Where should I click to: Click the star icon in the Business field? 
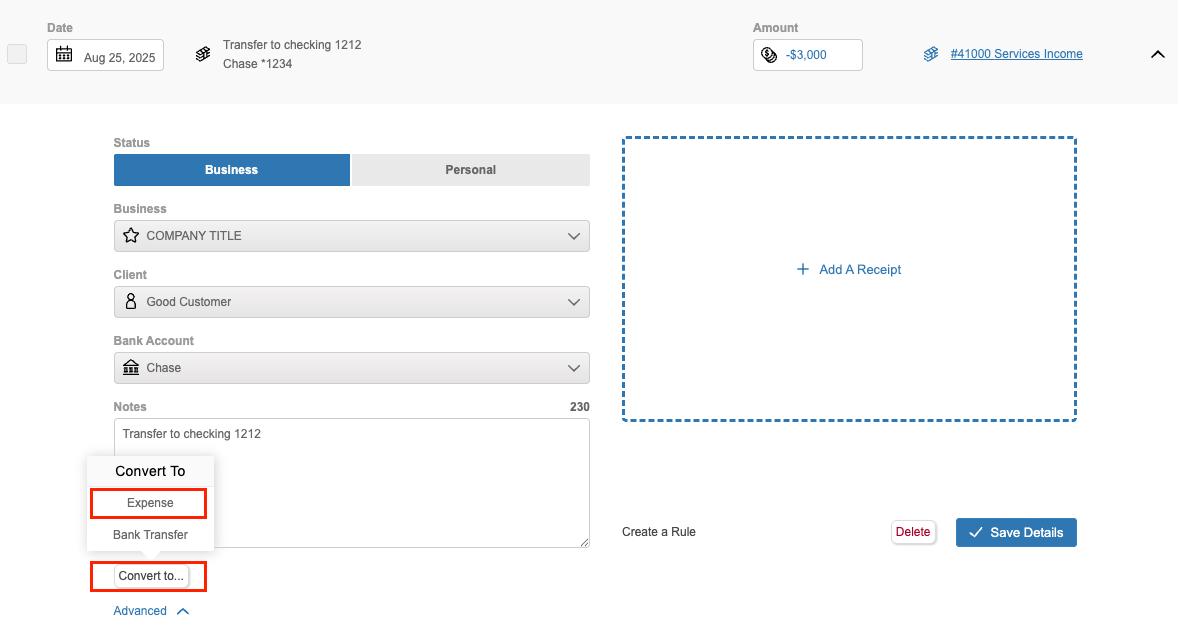tap(130, 236)
